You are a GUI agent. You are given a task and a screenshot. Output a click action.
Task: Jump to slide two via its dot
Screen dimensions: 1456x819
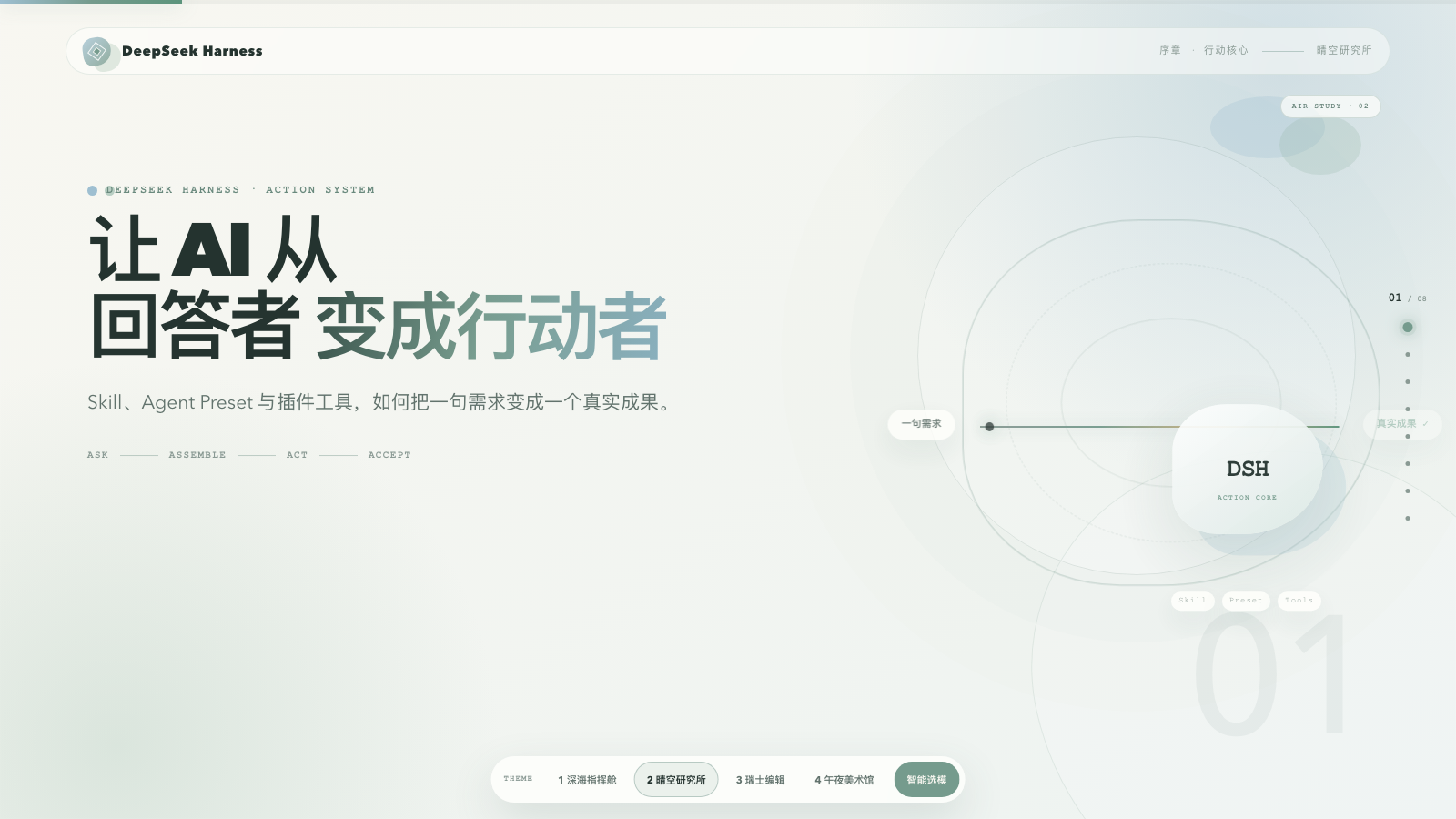coord(1408,354)
